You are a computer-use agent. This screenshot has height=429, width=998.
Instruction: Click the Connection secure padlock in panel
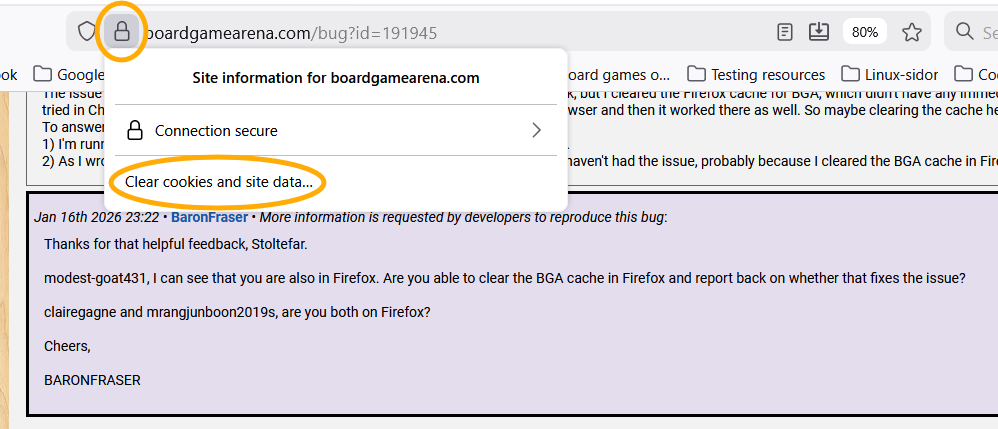click(x=136, y=130)
